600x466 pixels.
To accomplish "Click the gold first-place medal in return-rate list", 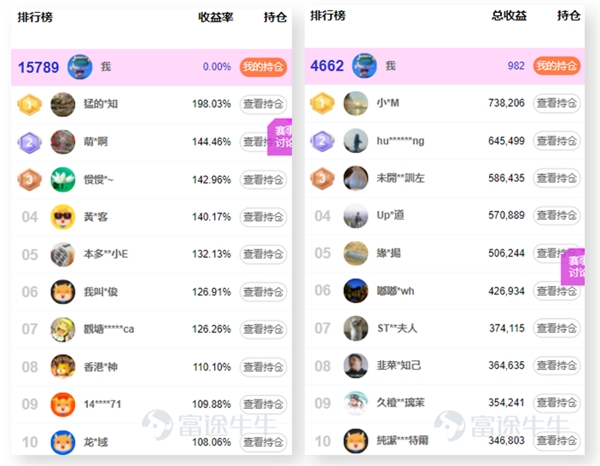I will (x=29, y=104).
